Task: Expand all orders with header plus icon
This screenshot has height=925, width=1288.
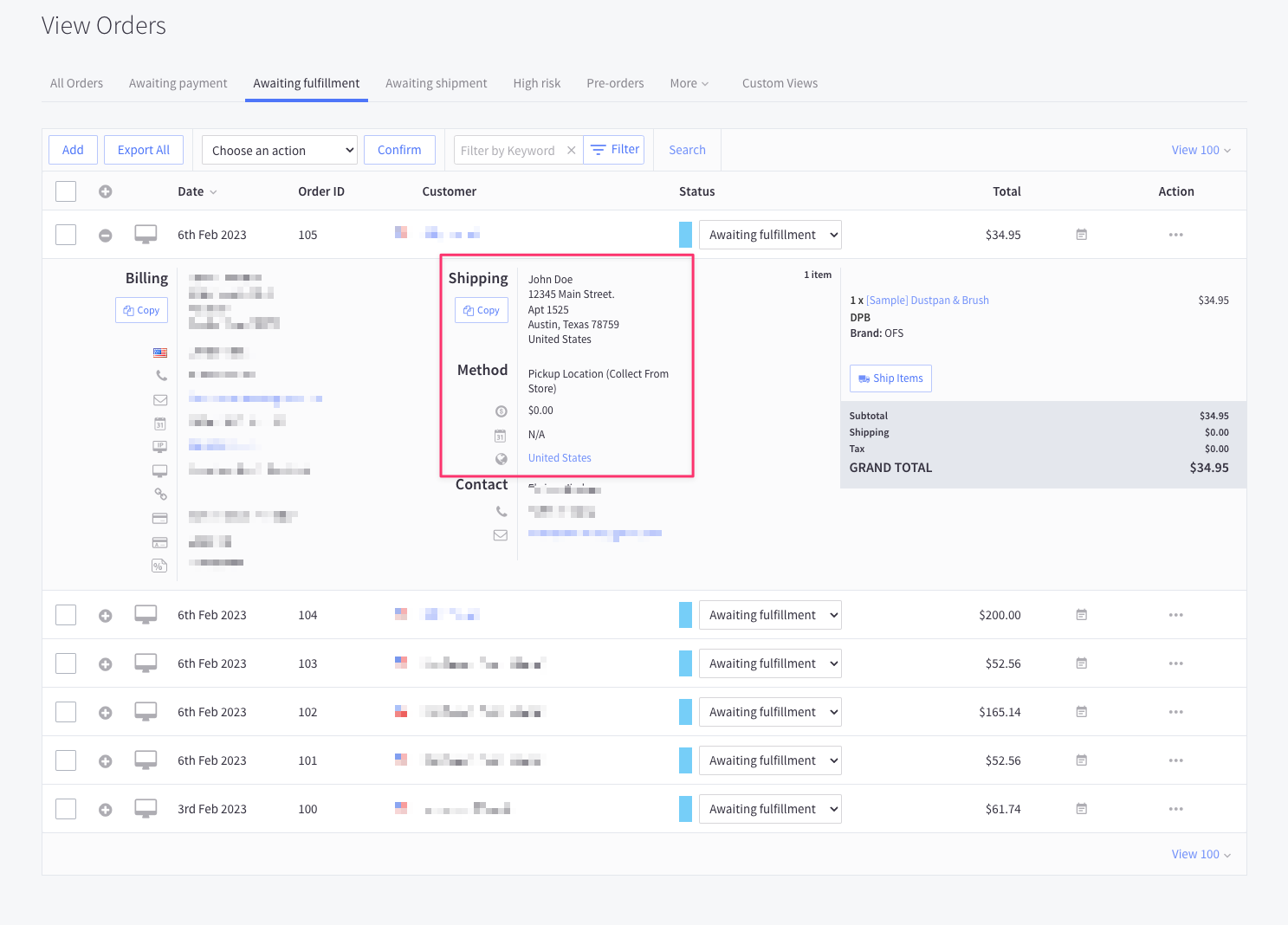Action: (x=105, y=191)
